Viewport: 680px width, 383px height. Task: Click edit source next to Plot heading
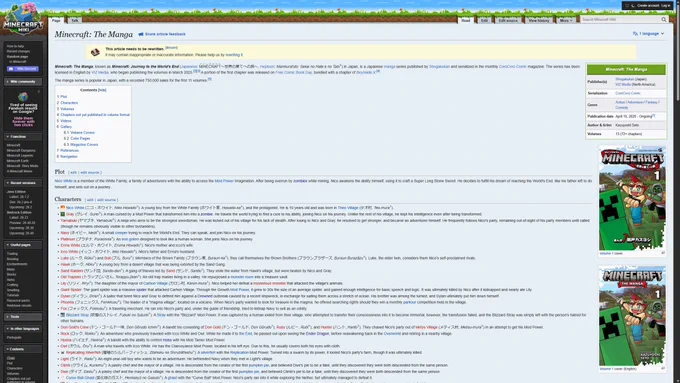[x=90, y=173]
